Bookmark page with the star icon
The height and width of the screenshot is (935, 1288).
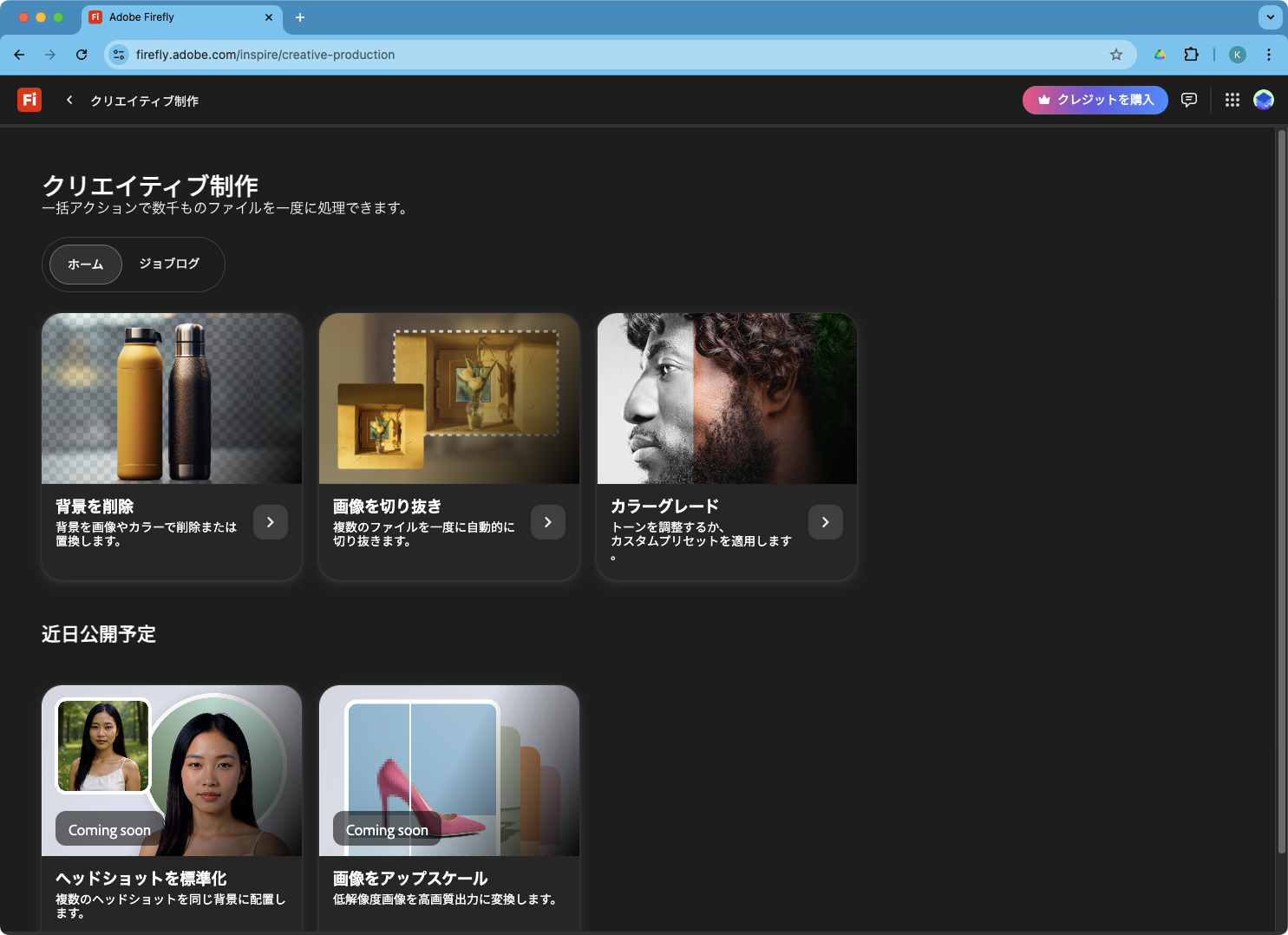tap(1116, 55)
